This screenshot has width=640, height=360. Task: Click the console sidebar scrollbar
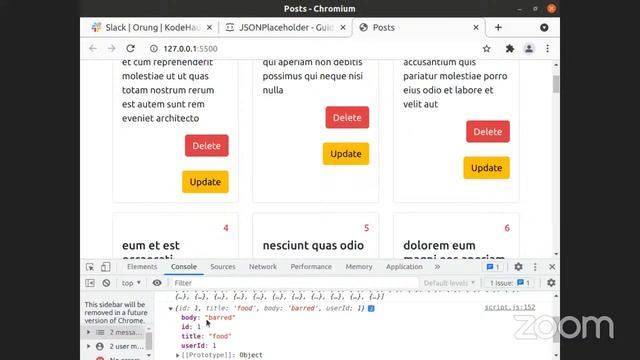(x=149, y=342)
